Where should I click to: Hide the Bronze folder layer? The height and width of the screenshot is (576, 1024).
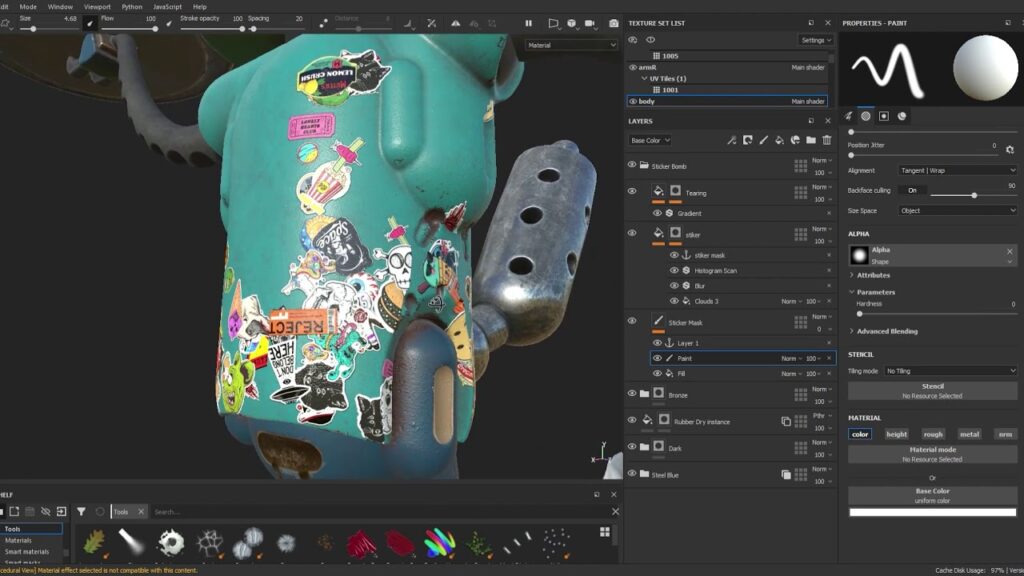[x=632, y=393]
